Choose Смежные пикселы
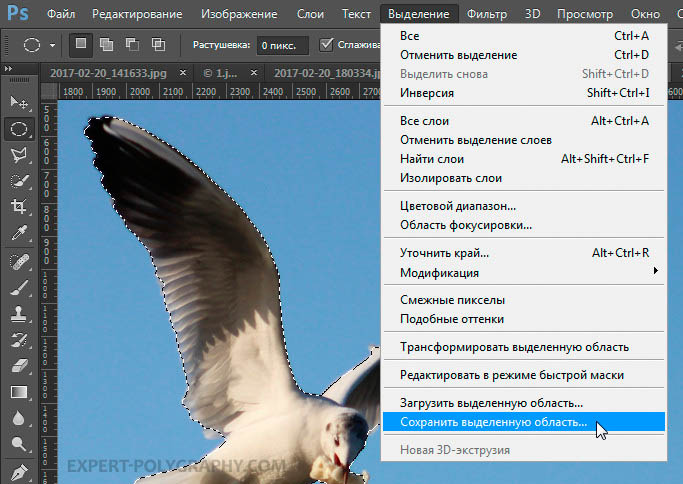683x484 pixels. point(524,300)
